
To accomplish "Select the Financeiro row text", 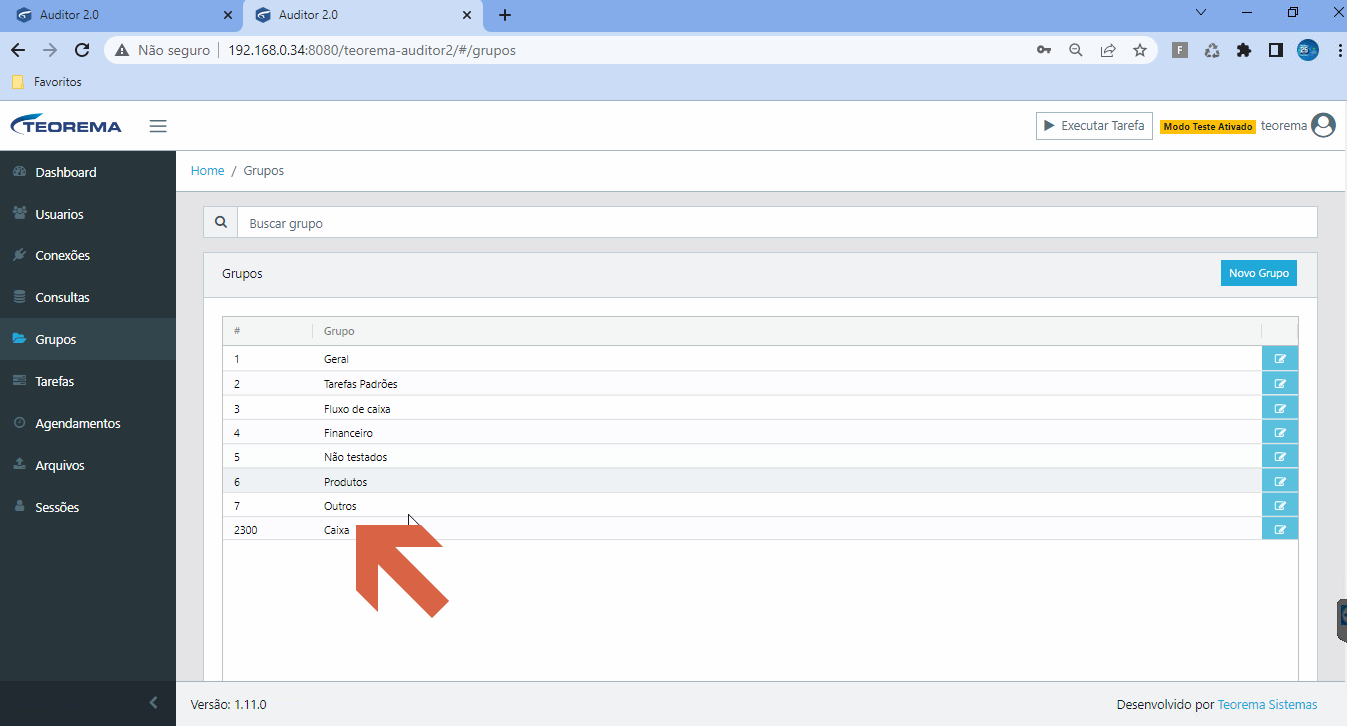I will coord(348,433).
